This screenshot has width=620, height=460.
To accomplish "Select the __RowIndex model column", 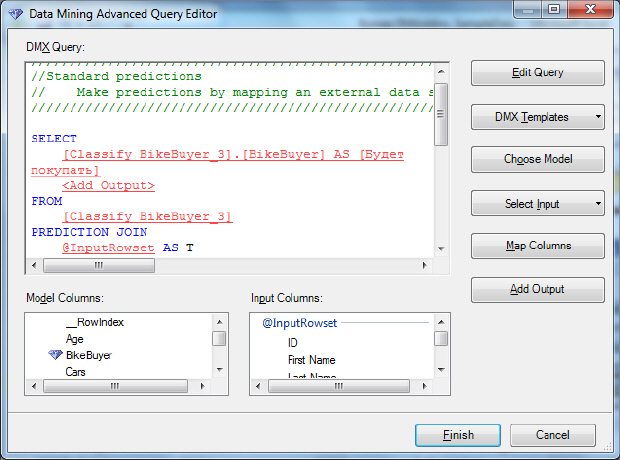I will [95, 322].
